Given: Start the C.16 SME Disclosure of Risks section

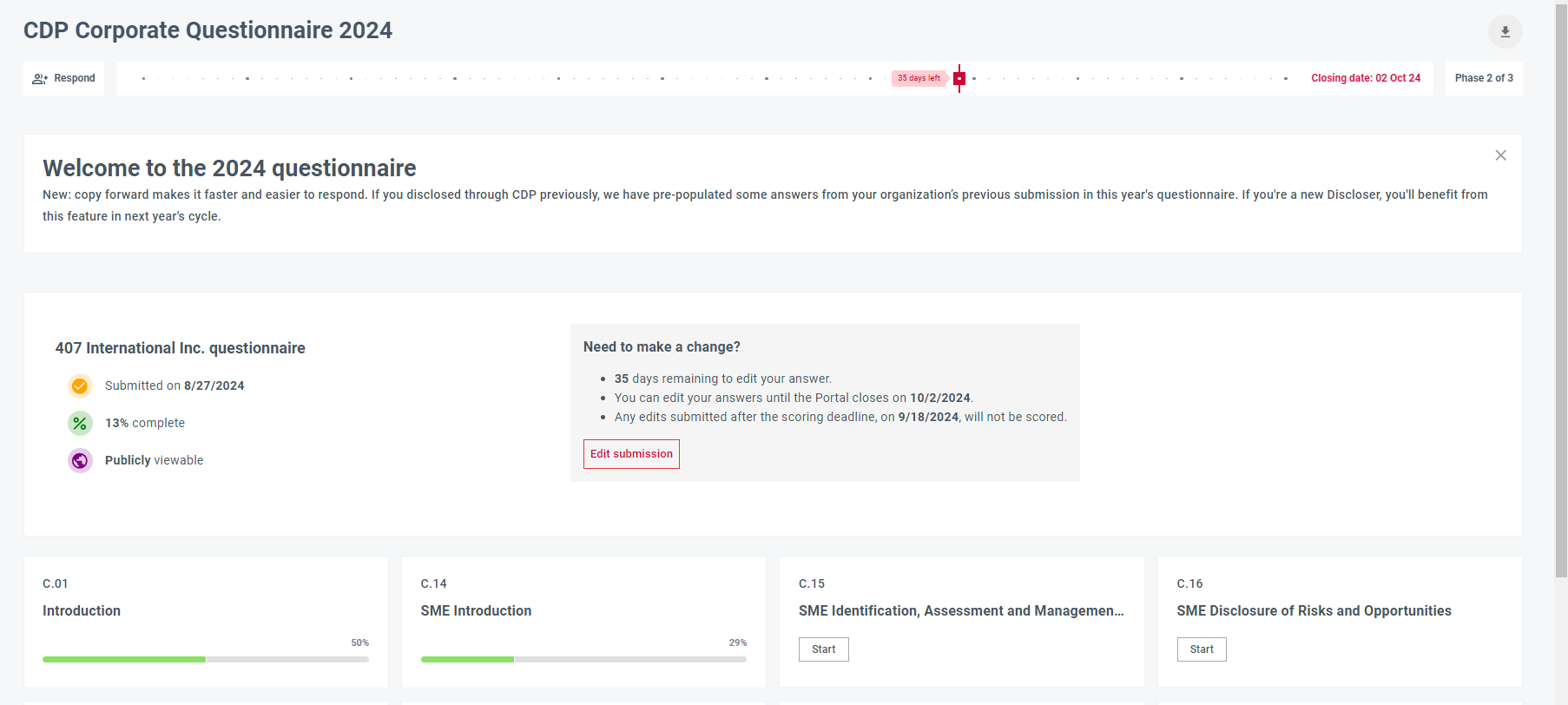Looking at the screenshot, I should tap(1202, 649).
